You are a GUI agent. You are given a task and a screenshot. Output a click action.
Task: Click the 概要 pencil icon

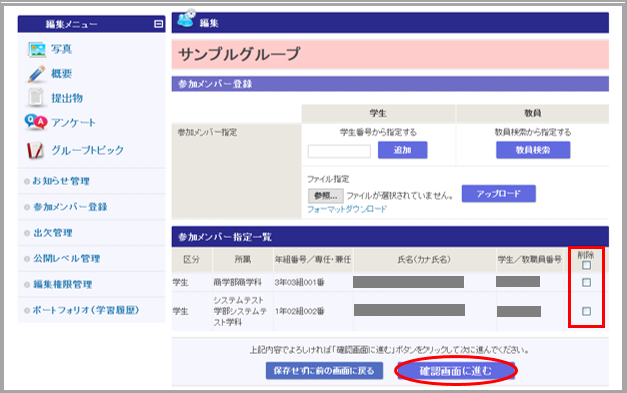point(36,74)
